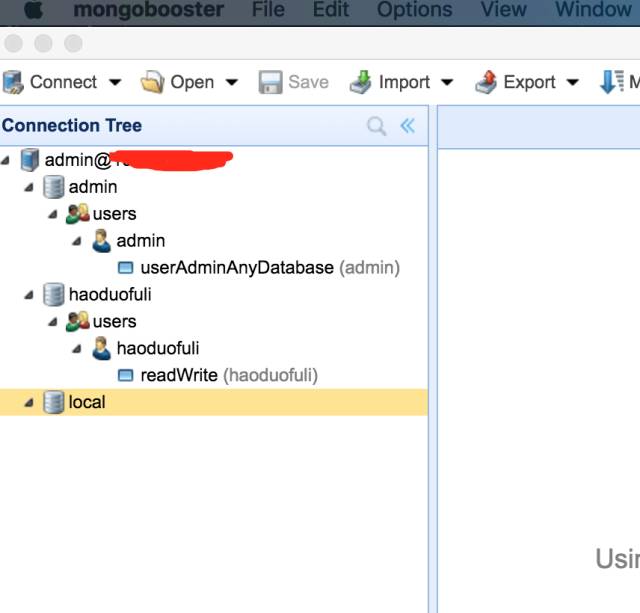Click the Import toolbar label

click(x=404, y=82)
